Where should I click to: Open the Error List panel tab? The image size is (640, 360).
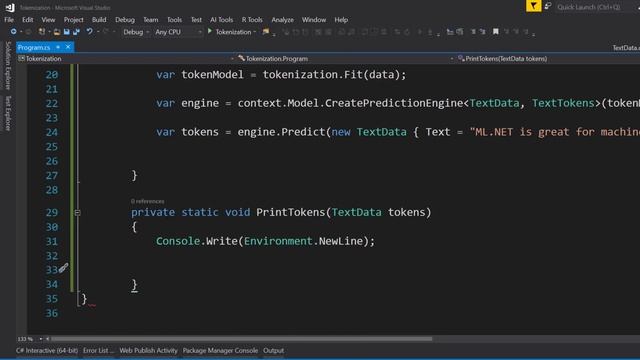(98, 350)
